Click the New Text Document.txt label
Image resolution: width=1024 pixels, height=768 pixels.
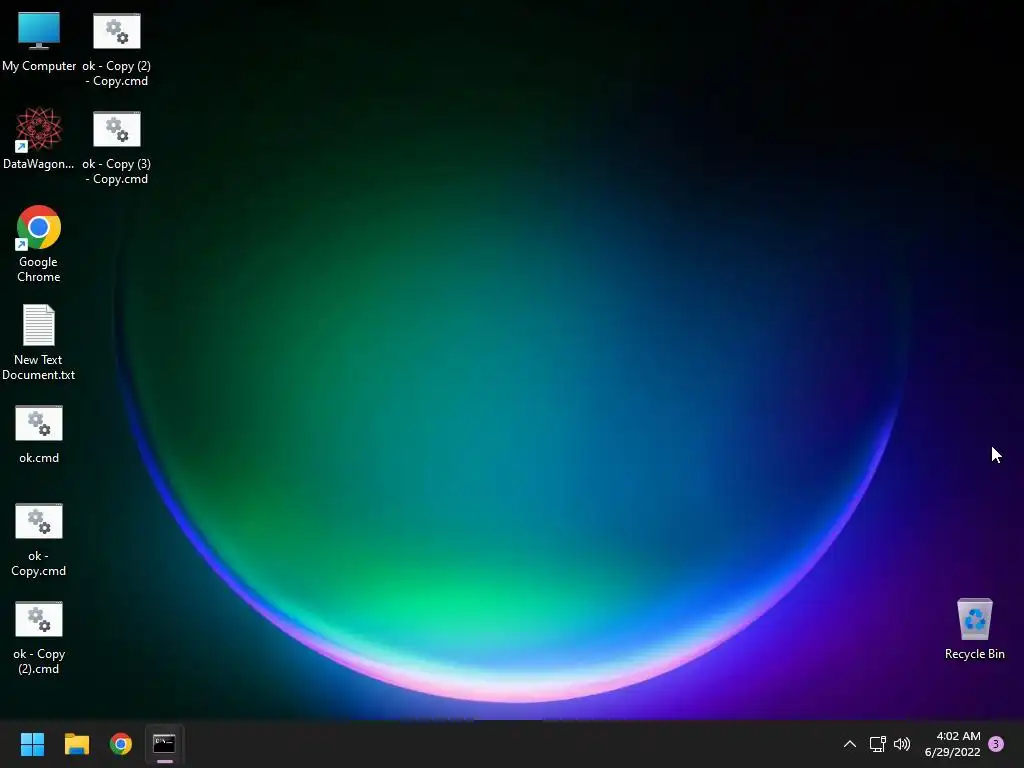pos(39,367)
